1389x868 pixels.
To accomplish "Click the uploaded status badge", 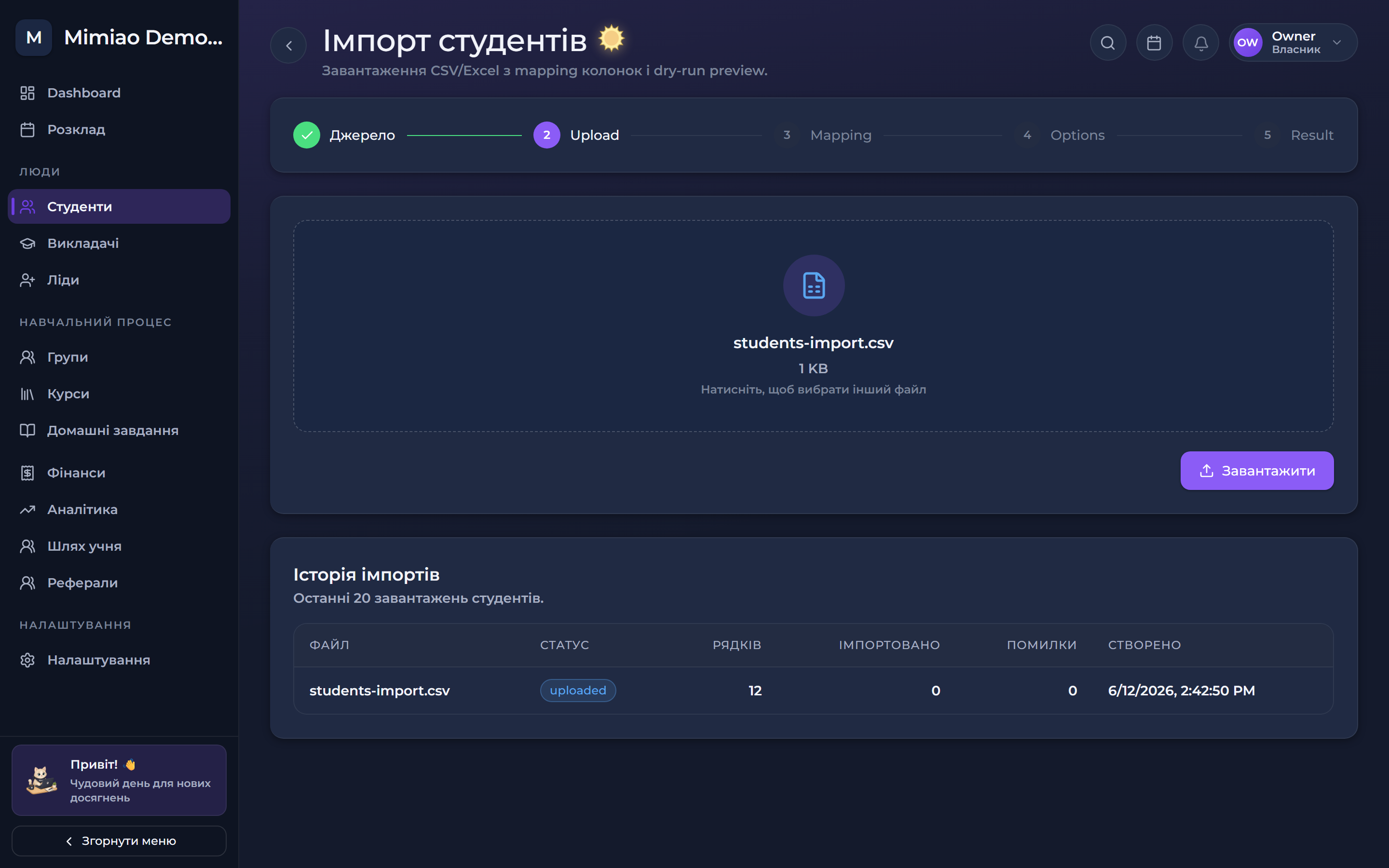I will click(x=578, y=691).
